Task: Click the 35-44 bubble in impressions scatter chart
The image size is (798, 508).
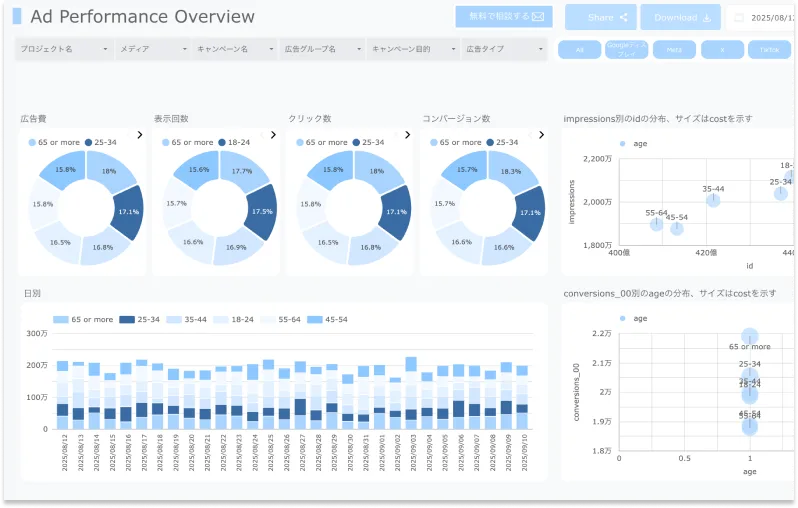Action: pos(713,200)
